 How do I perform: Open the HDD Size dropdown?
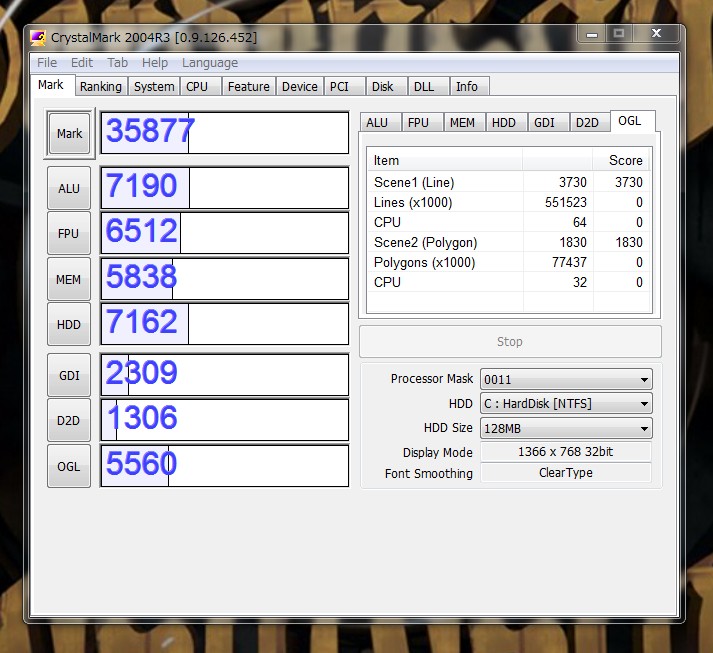tap(566, 428)
